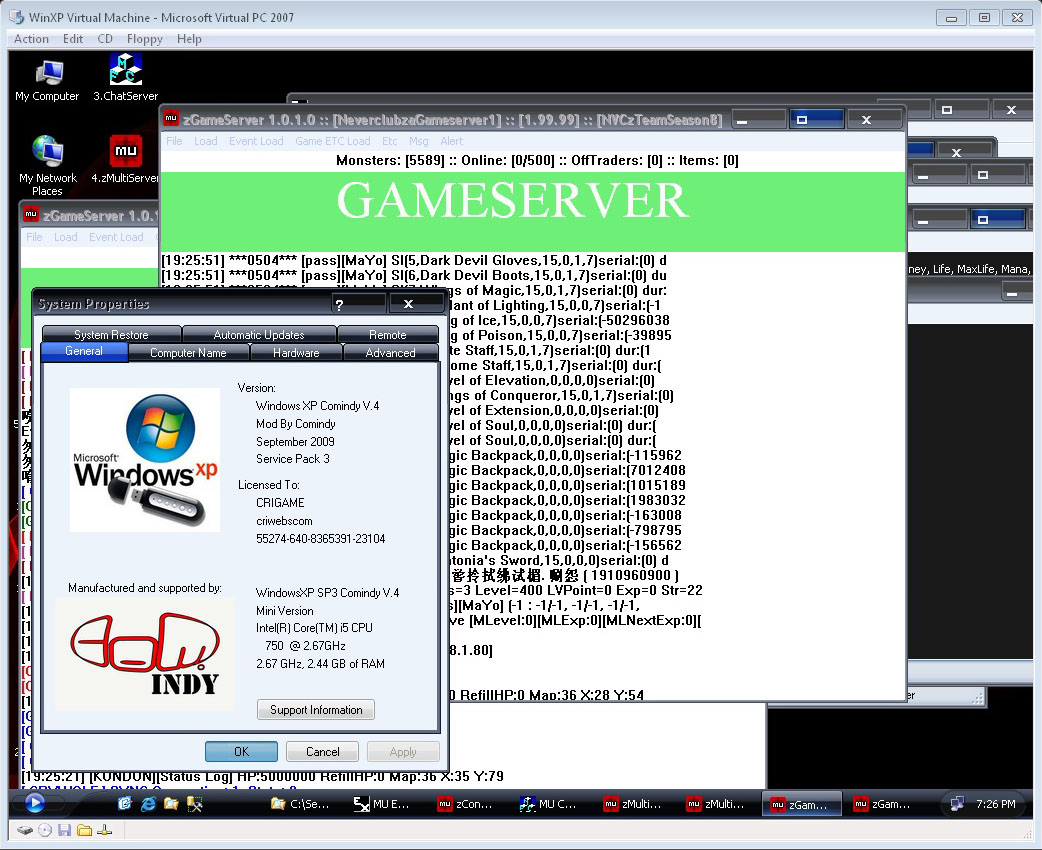Click the 7:26 PM taskbar clock

click(x=995, y=804)
